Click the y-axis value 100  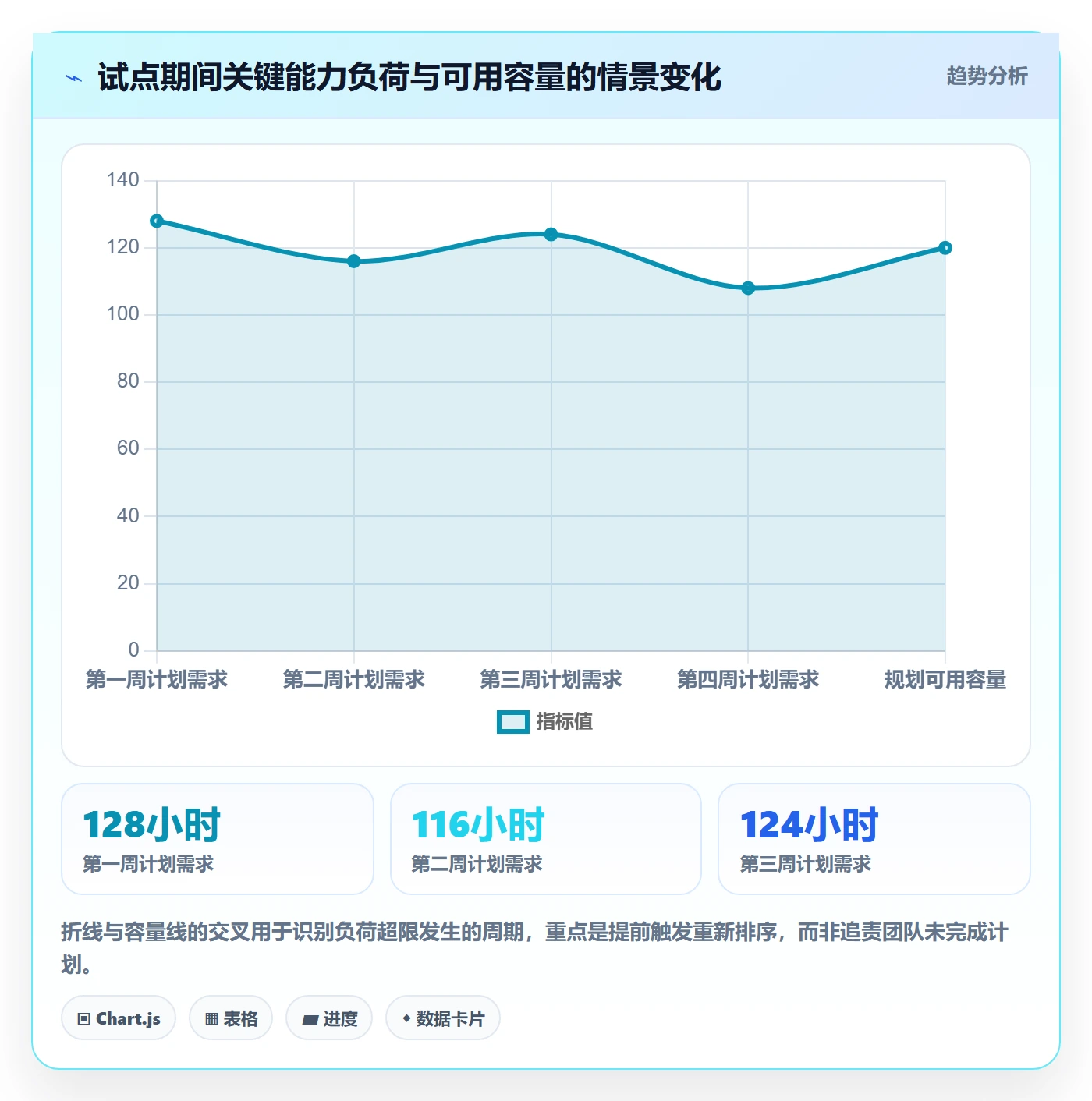click(x=123, y=314)
